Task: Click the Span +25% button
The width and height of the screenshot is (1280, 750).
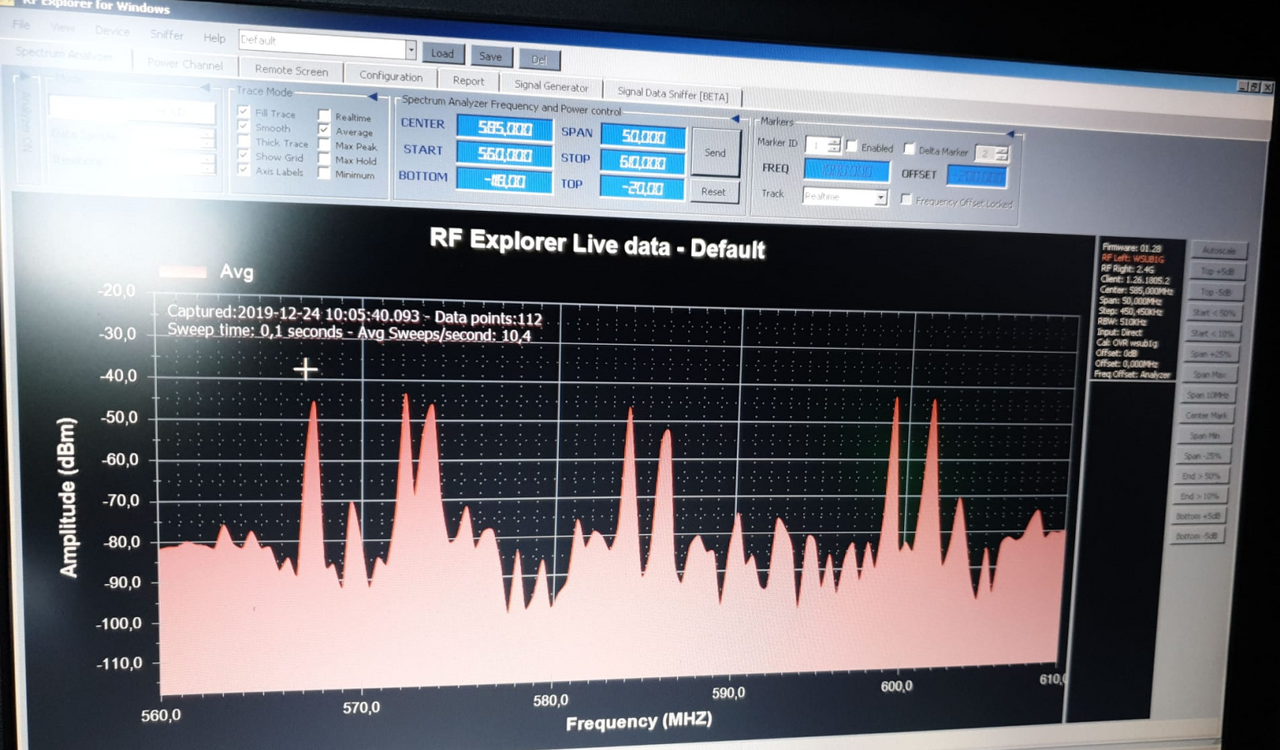Action: pos(1209,354)
